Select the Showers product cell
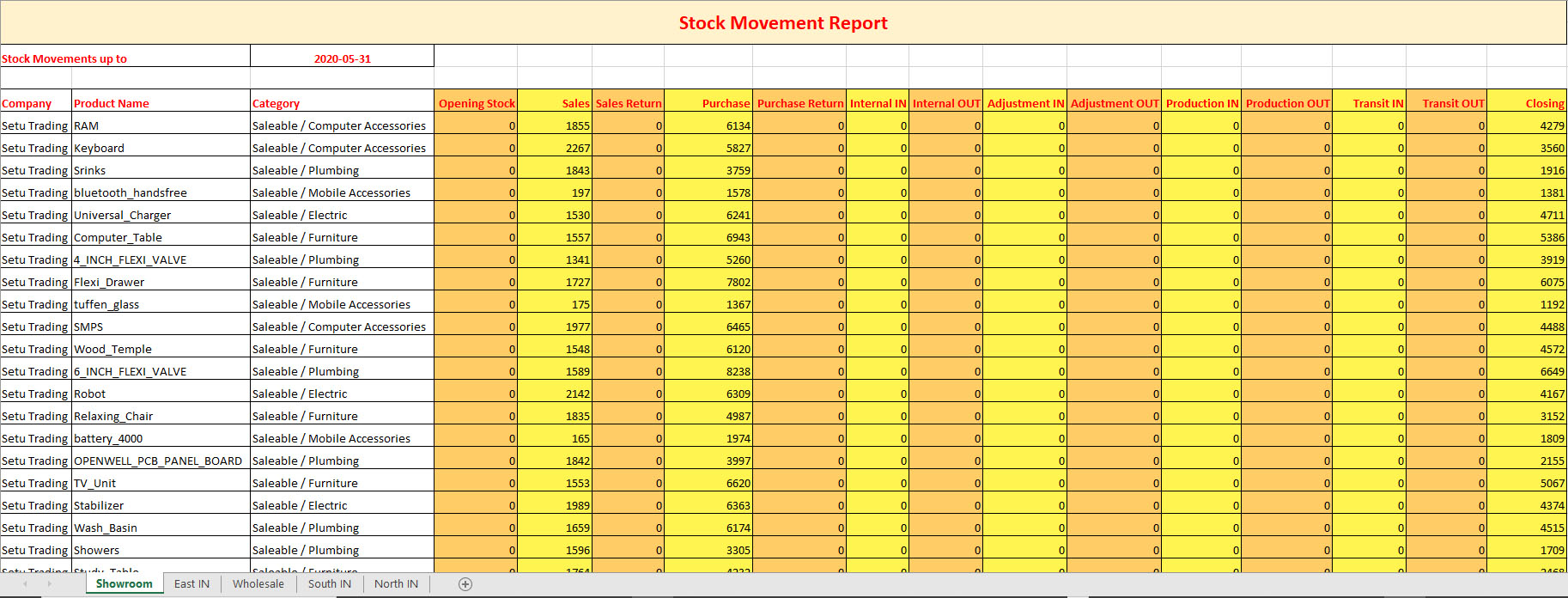1568x598 pixels. (161, 547)
